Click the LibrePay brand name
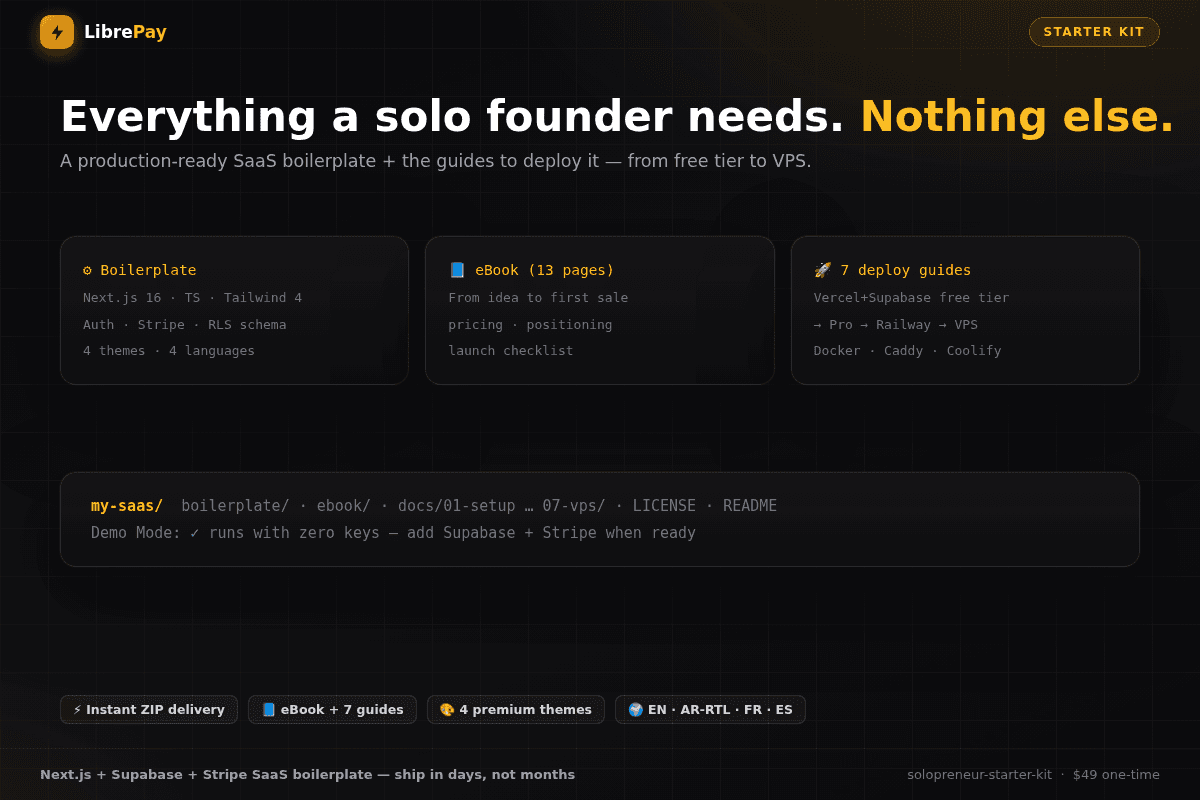The image size is (1200, 800). tap(125, 32)
